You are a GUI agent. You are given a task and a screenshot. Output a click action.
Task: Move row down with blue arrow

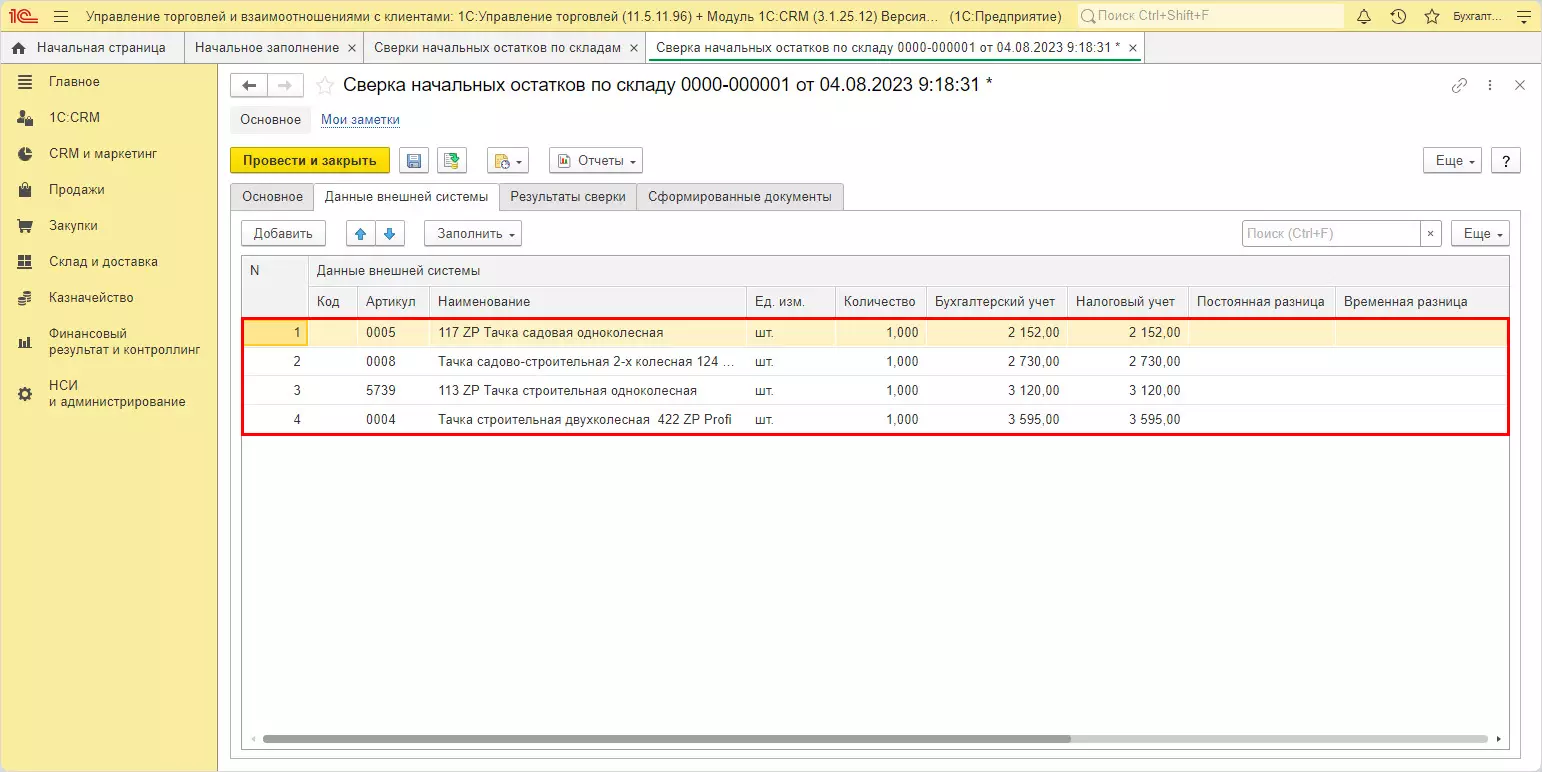[x=390, y=234]
